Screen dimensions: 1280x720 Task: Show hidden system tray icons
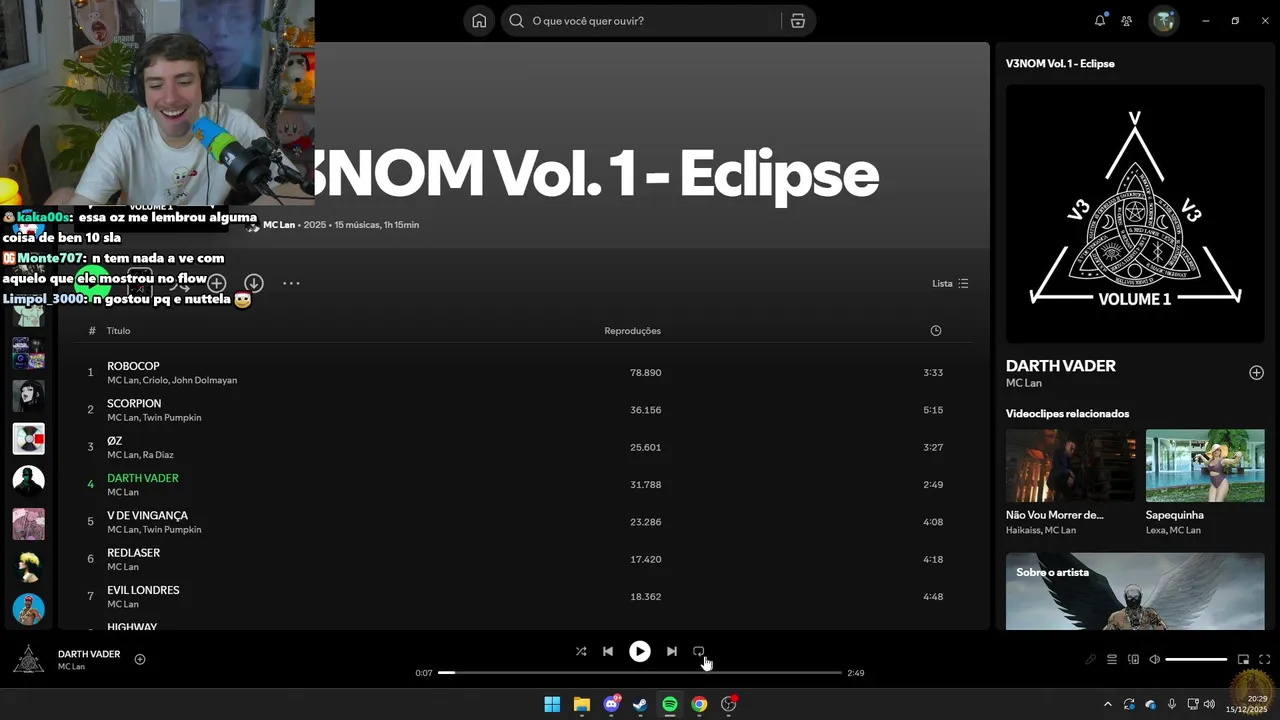tap(1107, 704)
